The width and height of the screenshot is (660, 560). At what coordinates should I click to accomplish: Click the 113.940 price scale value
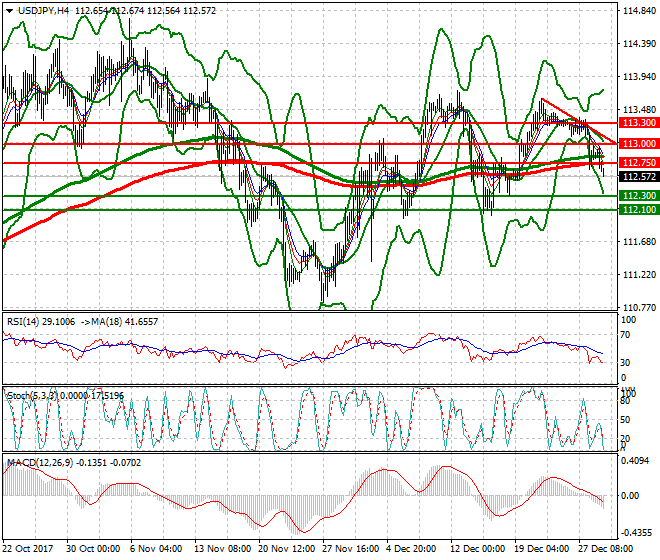639,77
